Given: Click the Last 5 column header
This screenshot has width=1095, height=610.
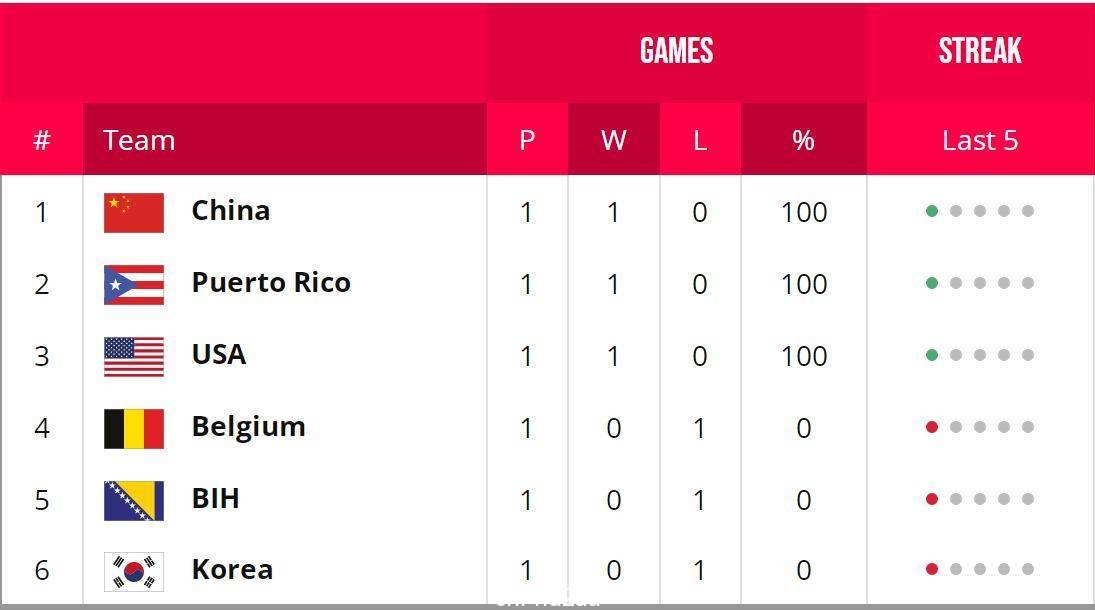Looking at the screenshot, I should coord(980,140).
